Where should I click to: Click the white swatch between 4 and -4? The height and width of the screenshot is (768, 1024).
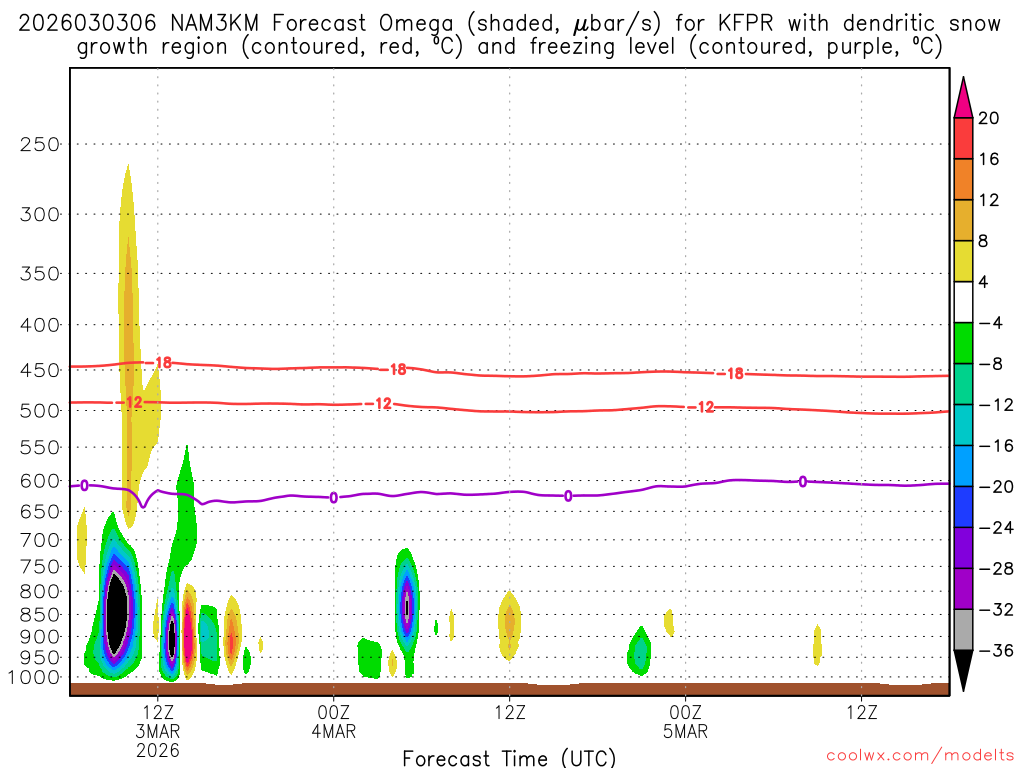[x=963, y=302]
